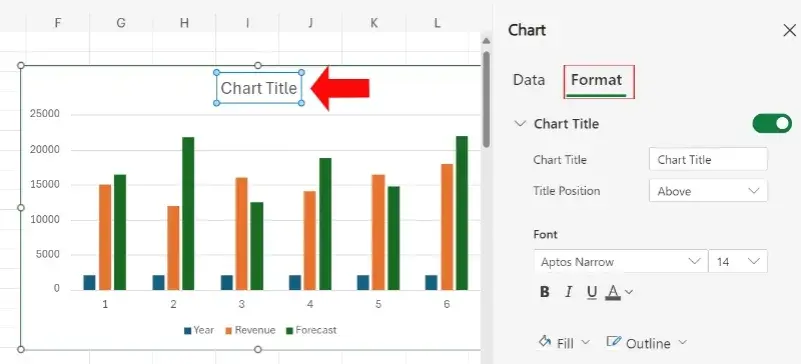Click the Revenue legend entry
The height and width of the screenshot is (364, 801).
click(250, 330)
